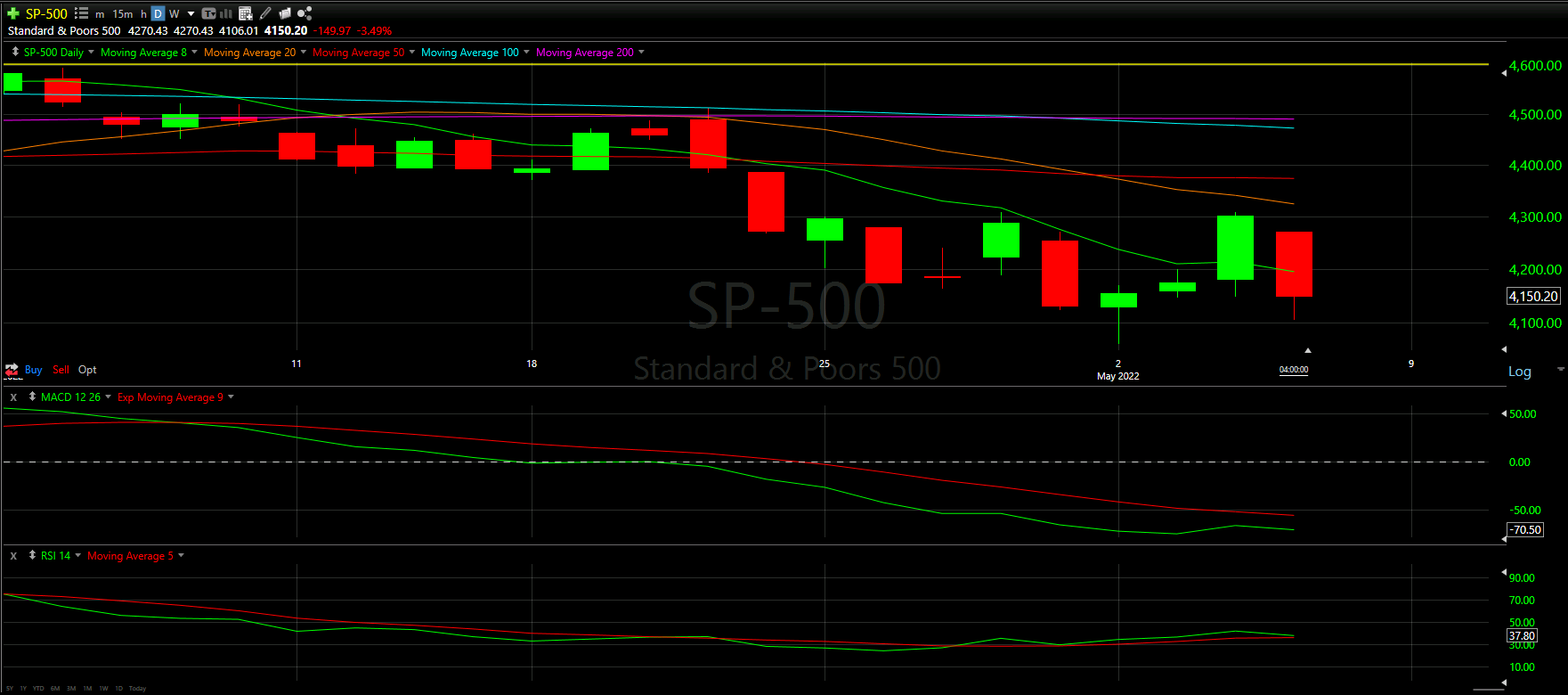Click the Buy button
Image resolution: width=1568 pixels, height=695 pixels.
click(34, 370)
